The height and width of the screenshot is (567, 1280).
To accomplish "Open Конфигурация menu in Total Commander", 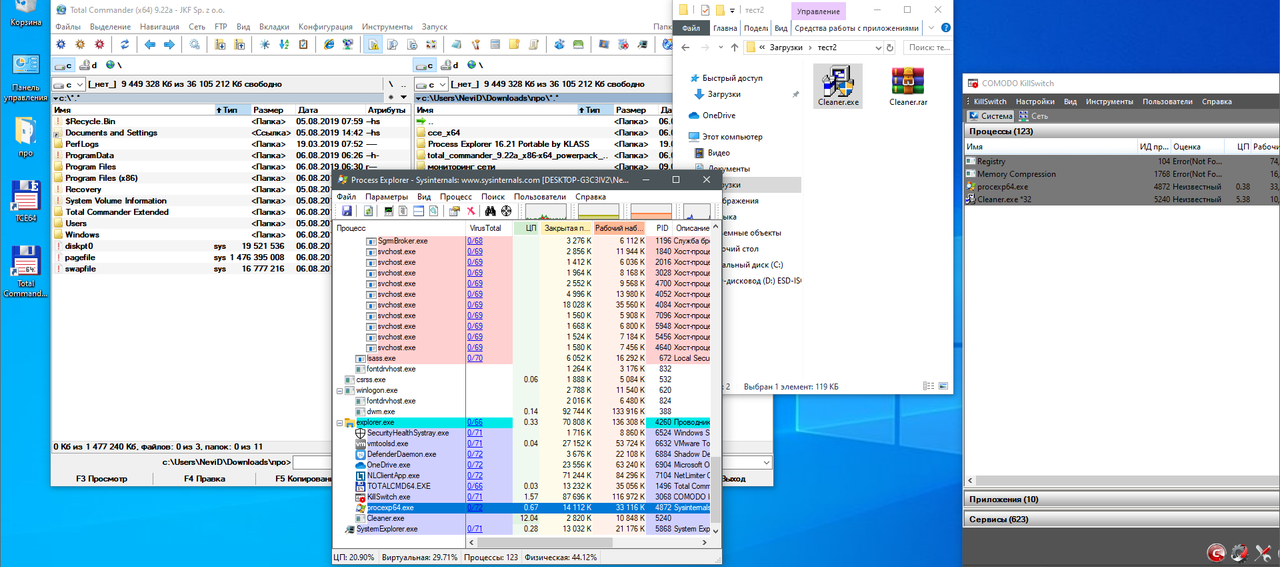I will pos(326,26).
